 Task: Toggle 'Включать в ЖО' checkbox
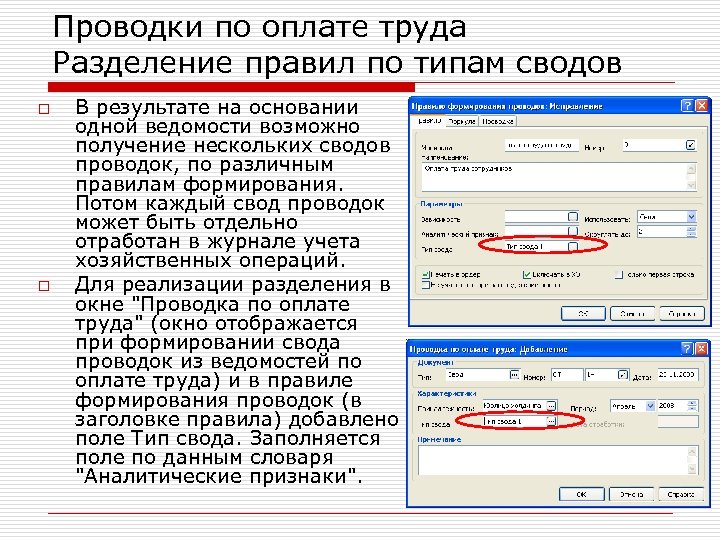[x=527, y=275]
